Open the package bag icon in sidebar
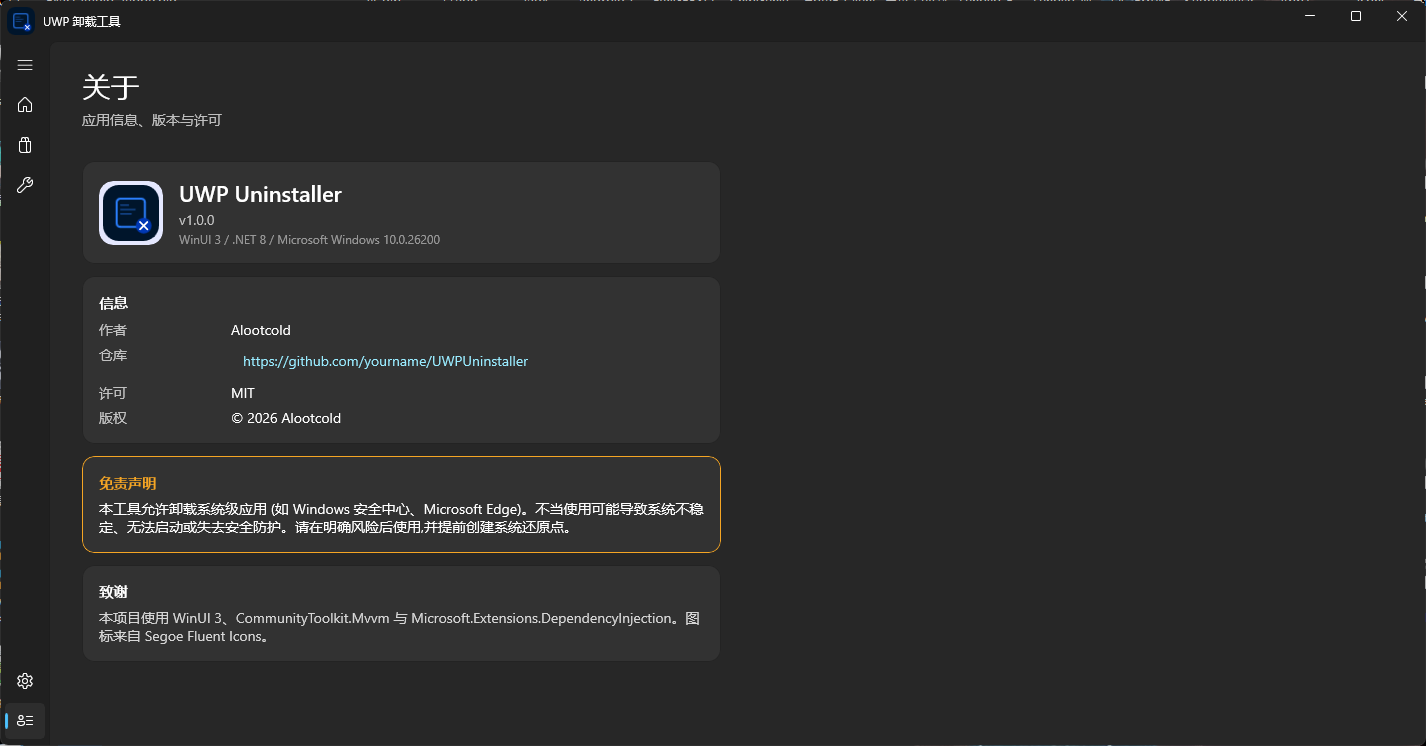 25,145
